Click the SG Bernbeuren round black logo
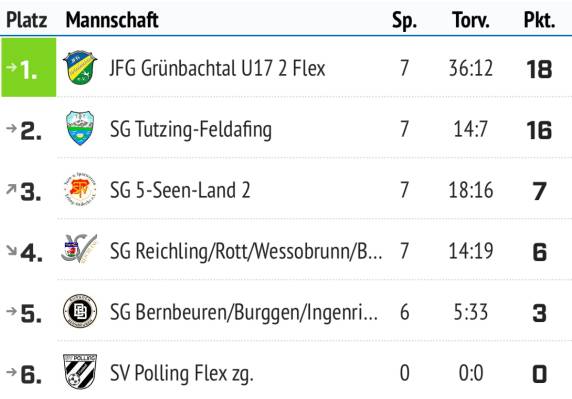572x399 pixels. 80,311
